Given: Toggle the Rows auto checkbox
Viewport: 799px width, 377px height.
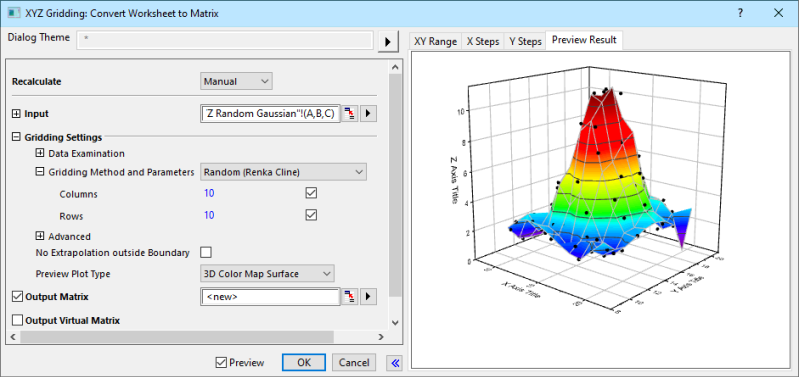Looking at the screenshot, I should click(x=311, y=215).
